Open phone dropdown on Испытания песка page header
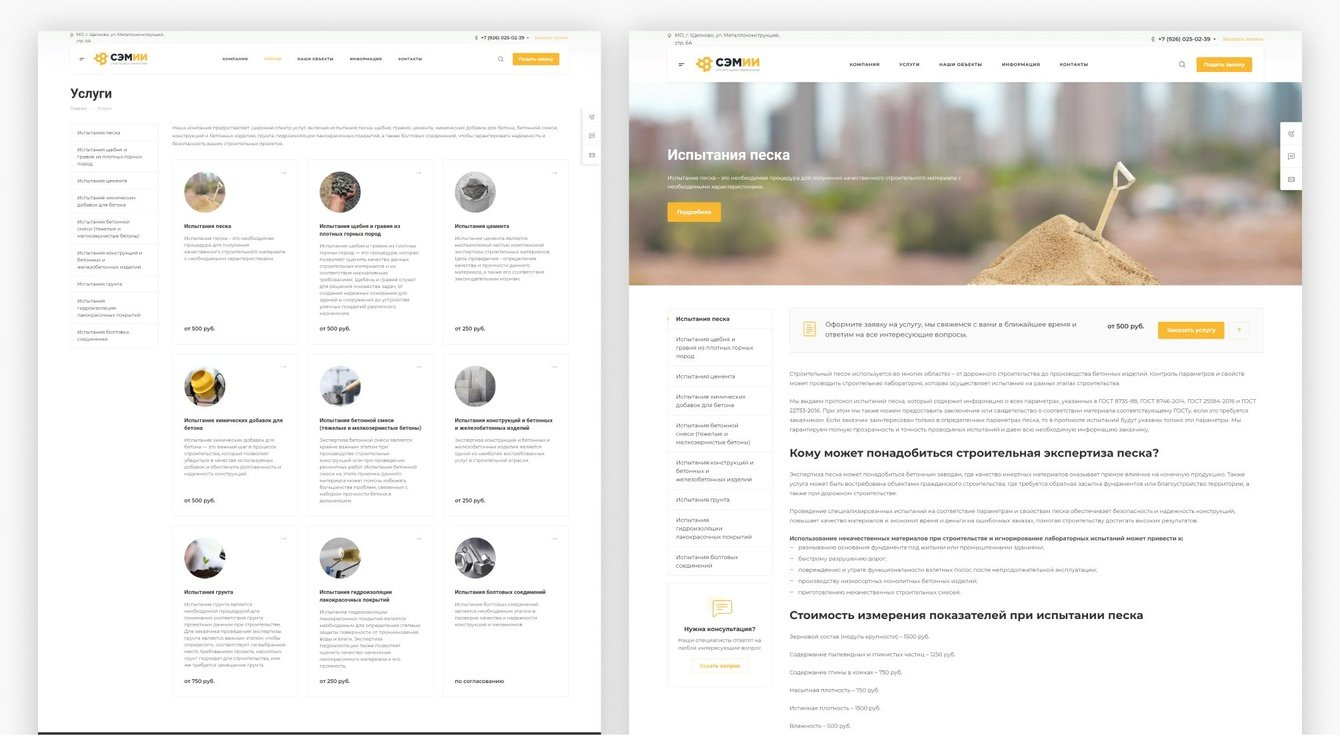This screenshot has width=1340, height=735. pos(1215,39)
